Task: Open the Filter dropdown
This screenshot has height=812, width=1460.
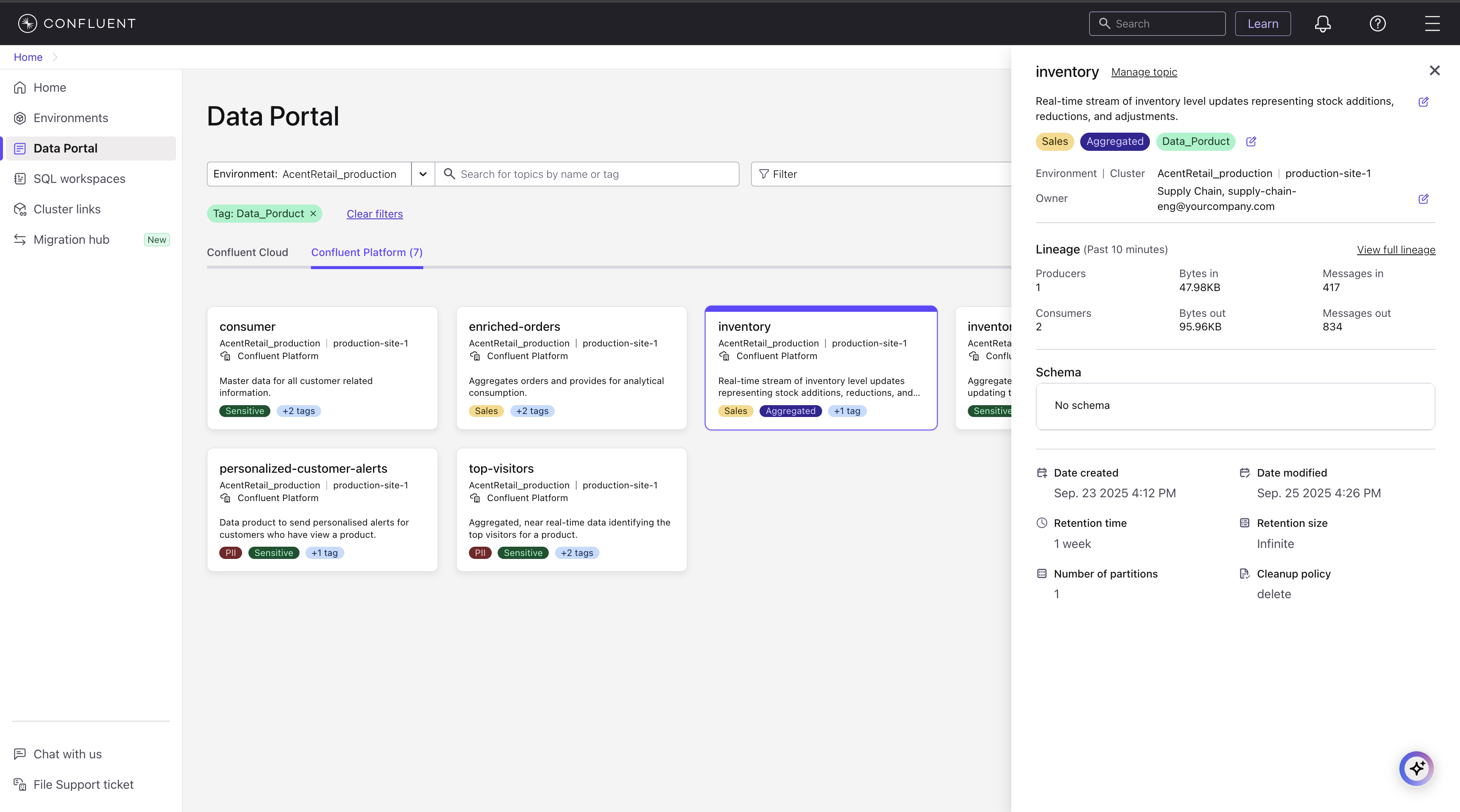Action: coord(881,174)
